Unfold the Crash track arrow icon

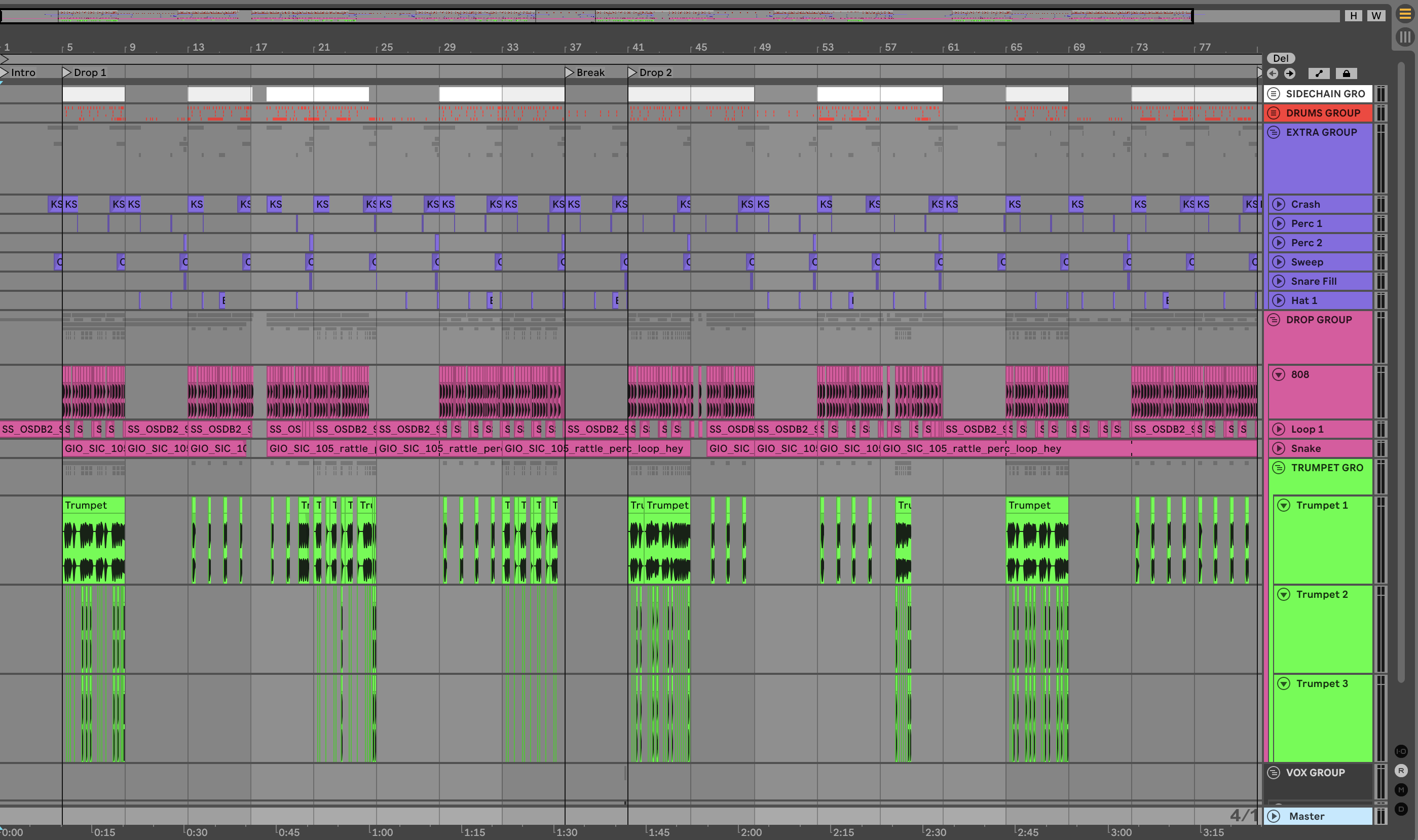pos(1279,204)
